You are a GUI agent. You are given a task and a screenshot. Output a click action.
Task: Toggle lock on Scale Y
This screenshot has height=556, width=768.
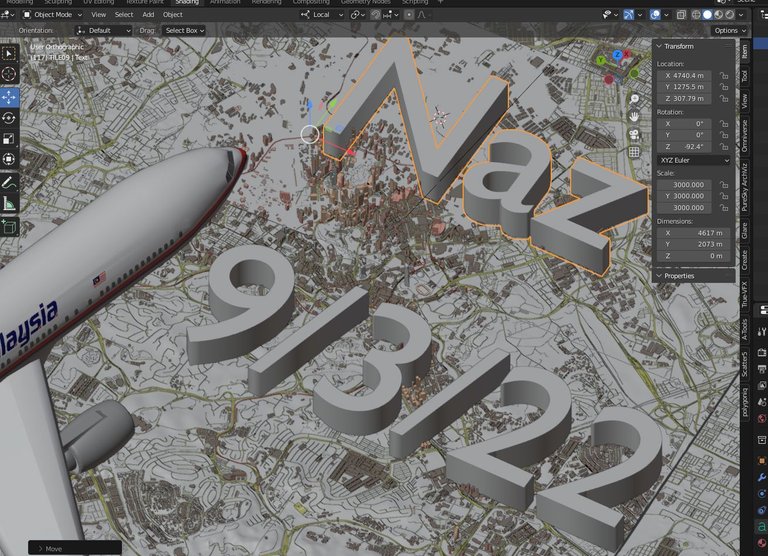coord(723,196)
